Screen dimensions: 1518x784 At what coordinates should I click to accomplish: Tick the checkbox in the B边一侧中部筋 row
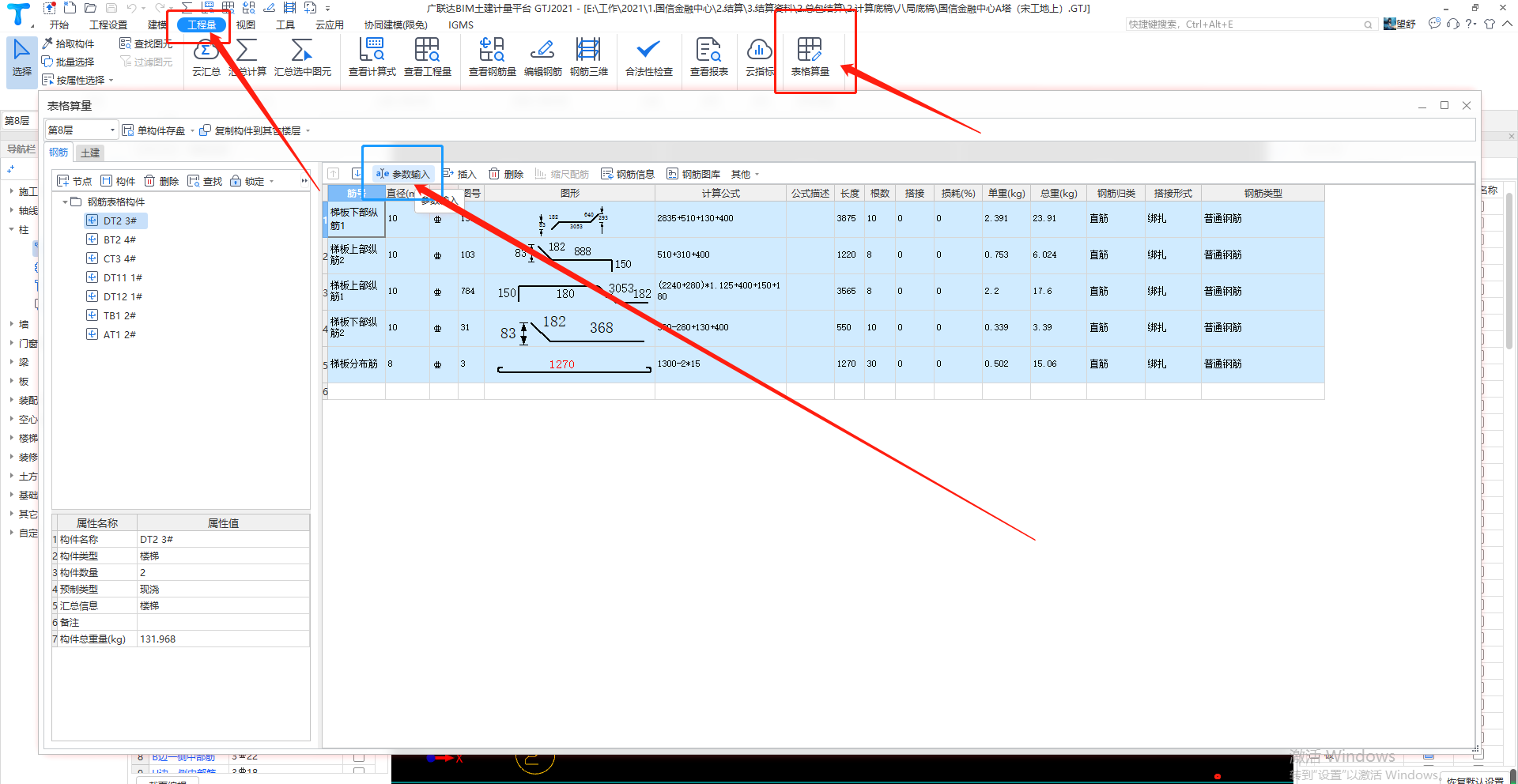pos(359,757)
